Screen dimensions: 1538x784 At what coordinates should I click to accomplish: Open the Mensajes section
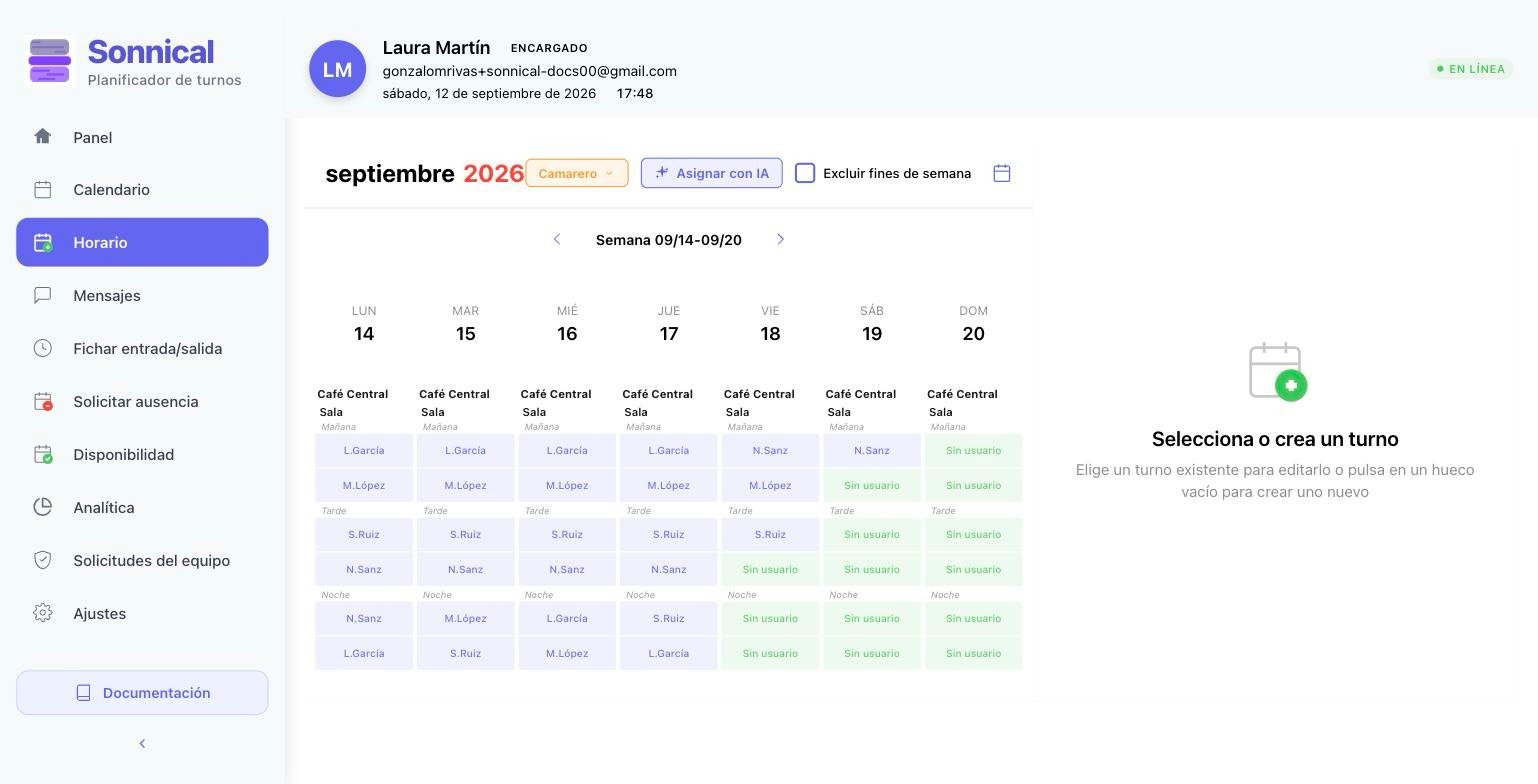(142, 295)
